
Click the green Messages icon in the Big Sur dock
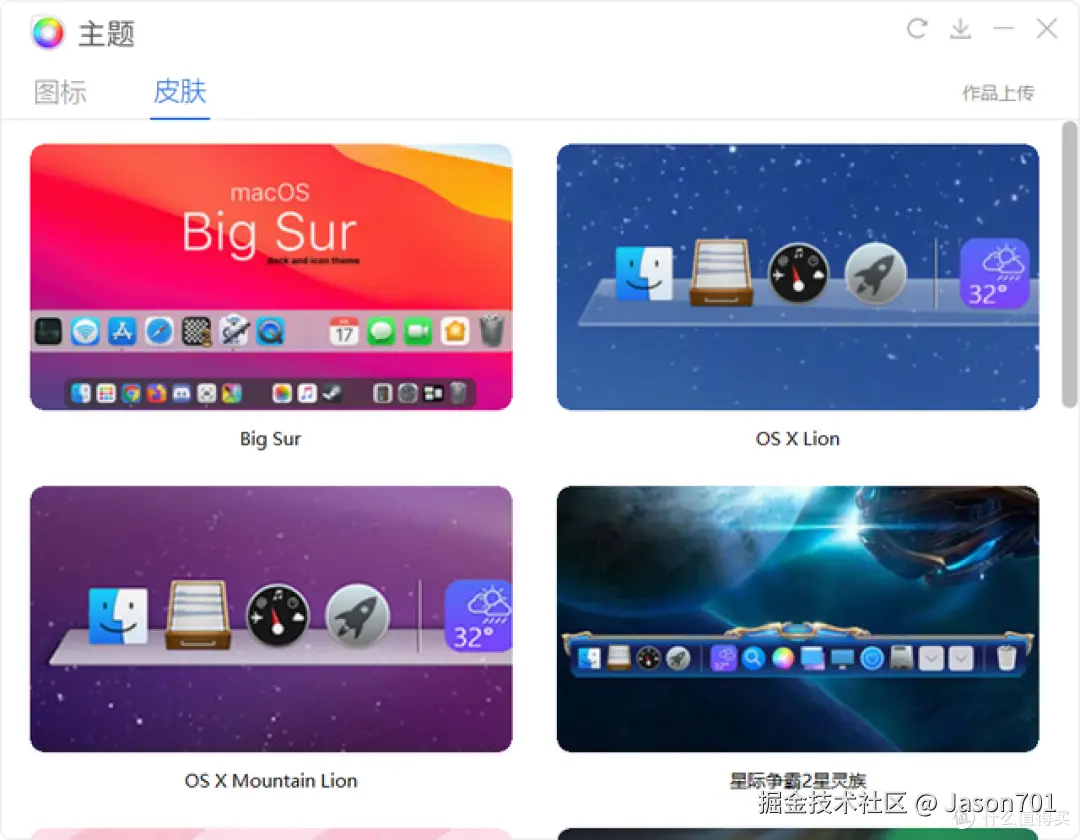click(381, 330)
